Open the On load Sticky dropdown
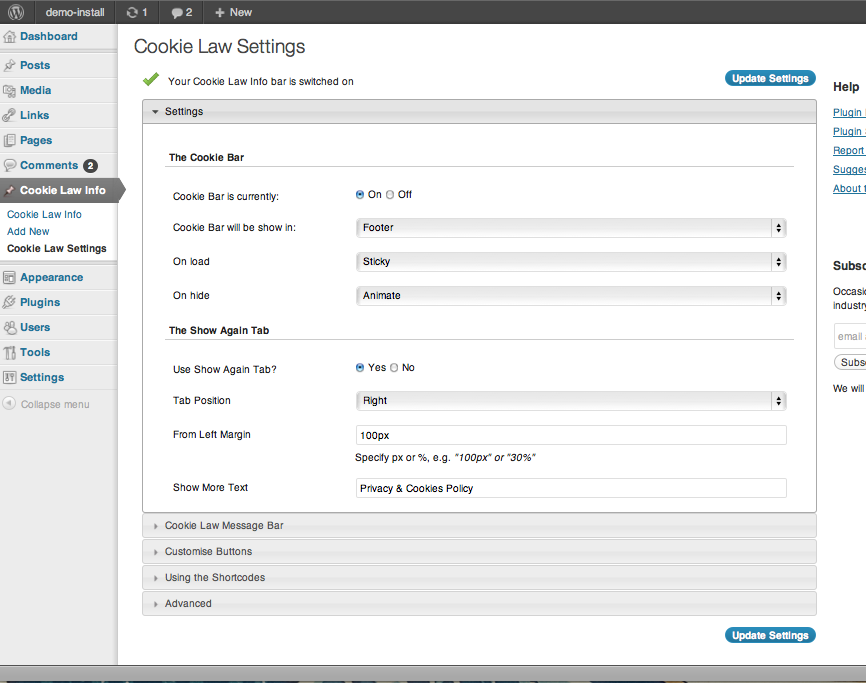This screenshot has height=683, width=866. click(571, 262)
